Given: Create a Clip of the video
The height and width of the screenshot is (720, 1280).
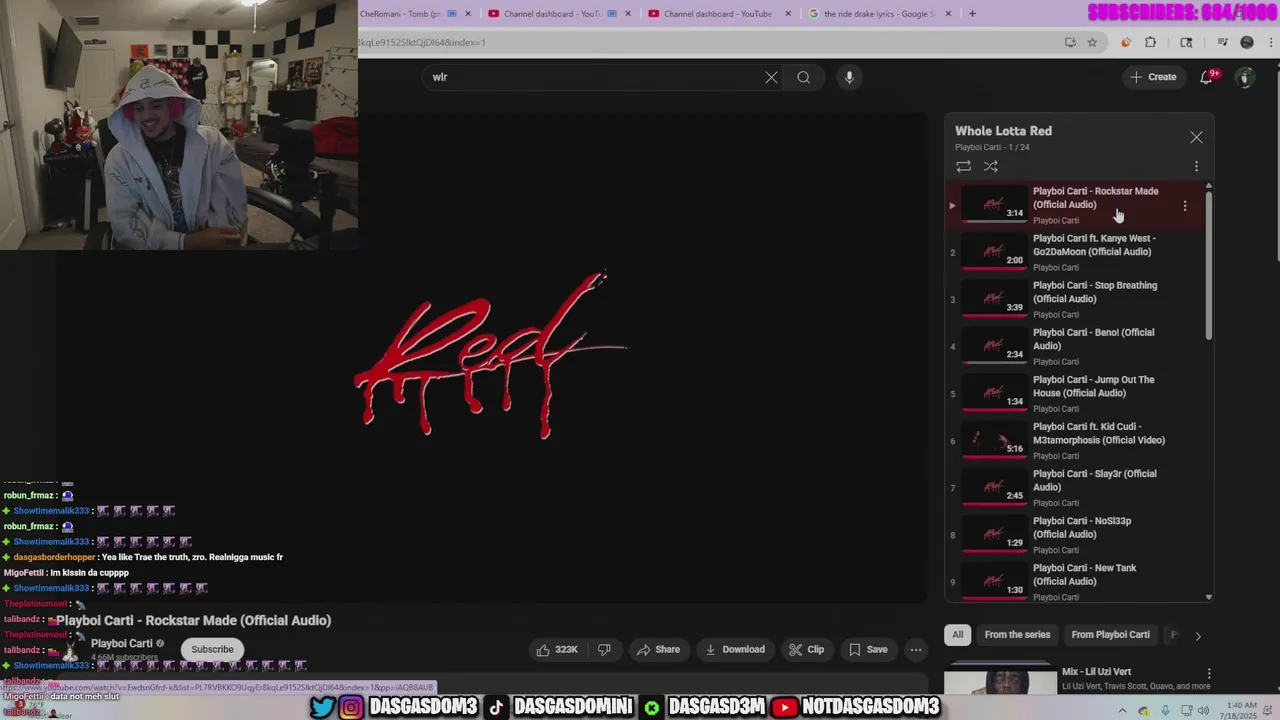Looking at the screenshot, I should click(806, 649).
